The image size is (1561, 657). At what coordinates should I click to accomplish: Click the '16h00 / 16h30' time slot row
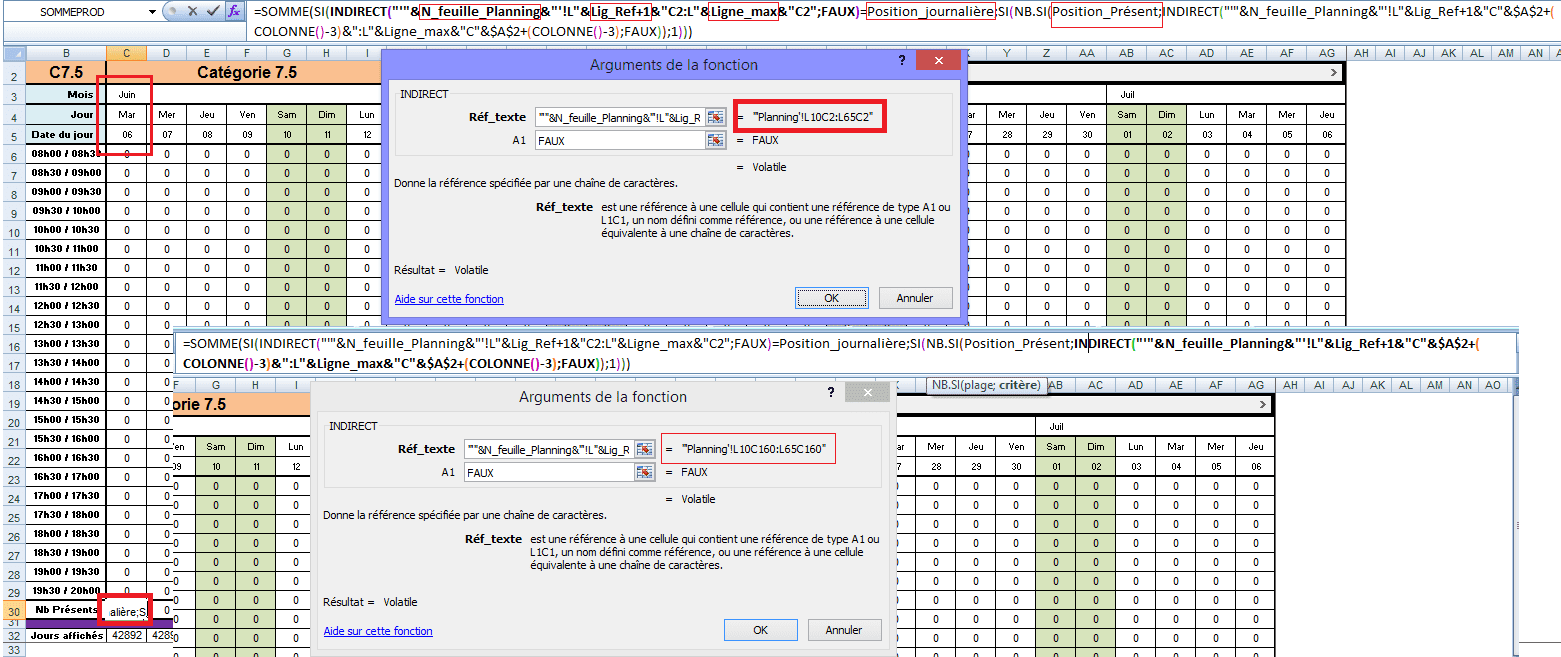click(66, 457)
